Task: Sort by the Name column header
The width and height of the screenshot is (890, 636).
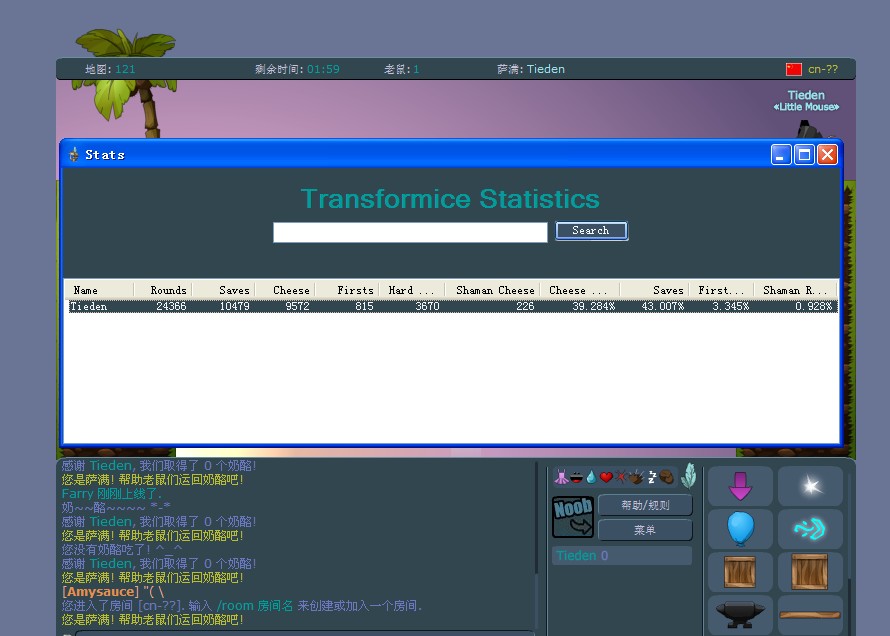Action: coord(99,290)
